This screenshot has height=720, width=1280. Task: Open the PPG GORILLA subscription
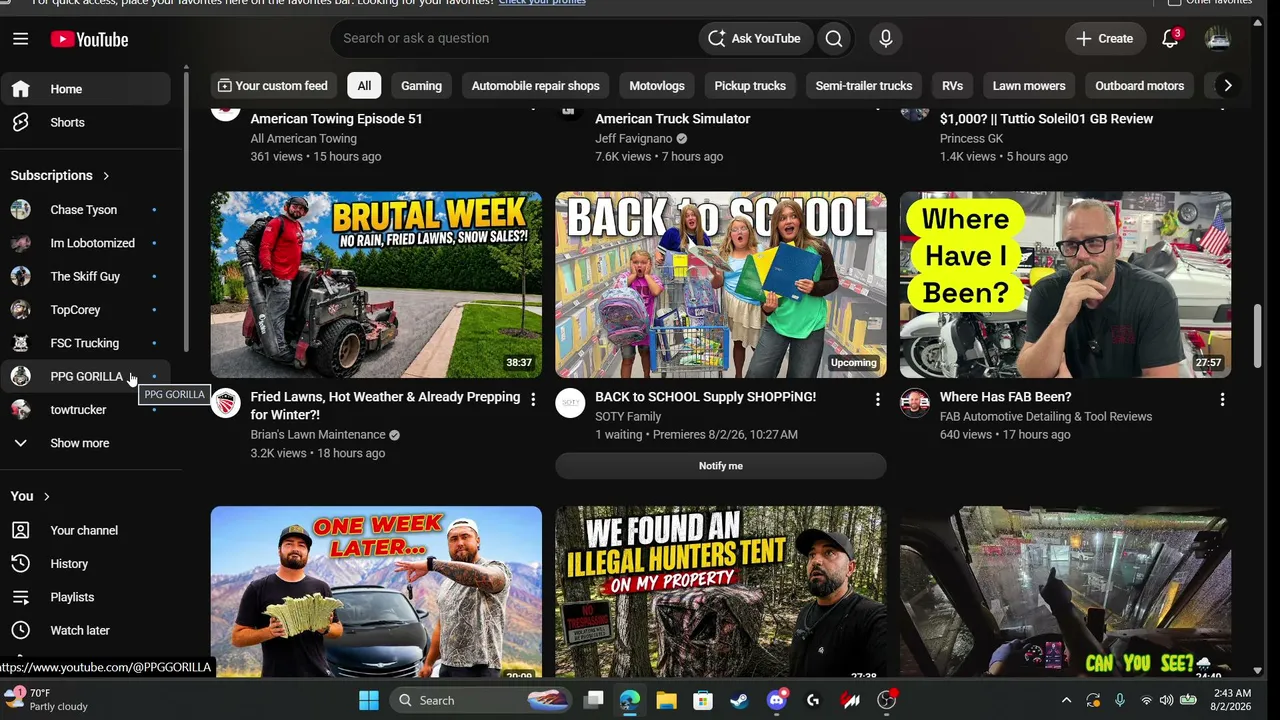click(x=86, y=376)
